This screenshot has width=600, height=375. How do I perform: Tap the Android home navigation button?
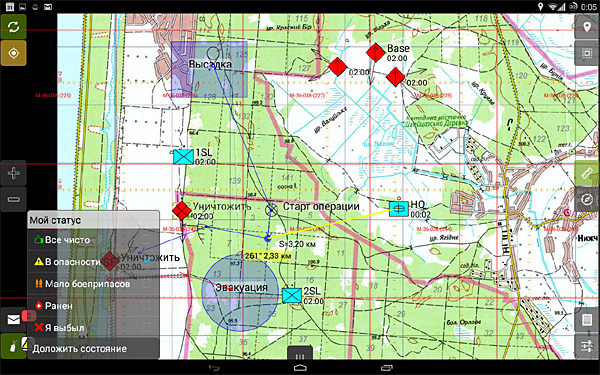[x=300, y=368]
